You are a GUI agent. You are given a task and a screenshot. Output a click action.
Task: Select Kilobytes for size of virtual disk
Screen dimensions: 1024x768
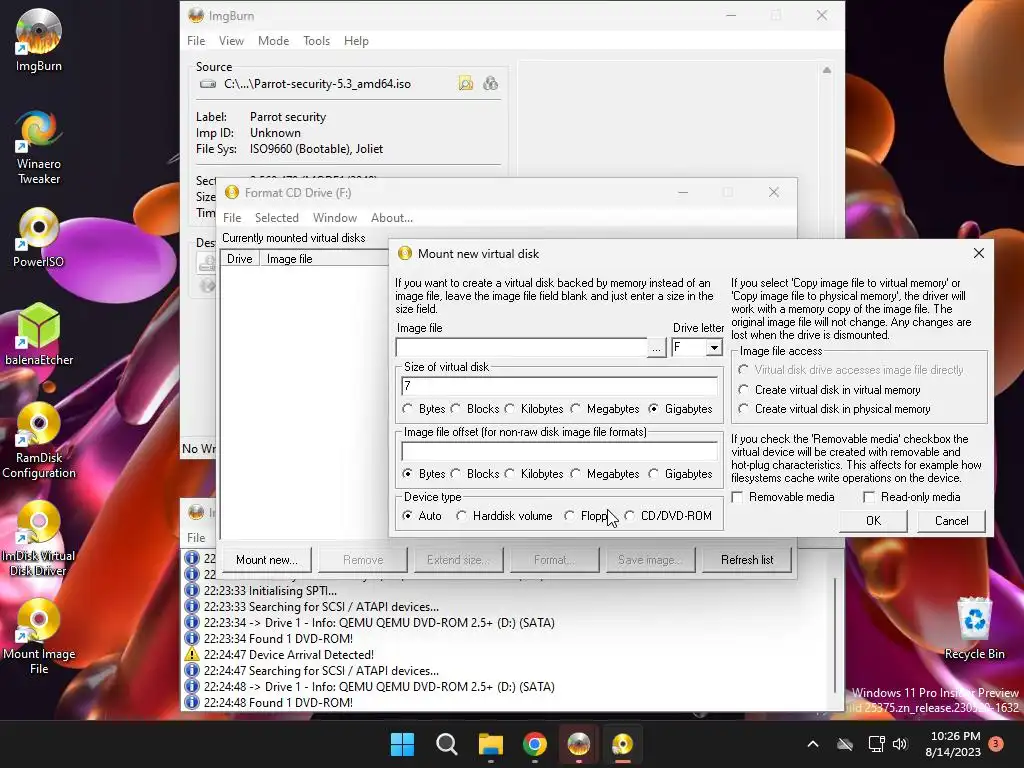(x=534, y=409)
